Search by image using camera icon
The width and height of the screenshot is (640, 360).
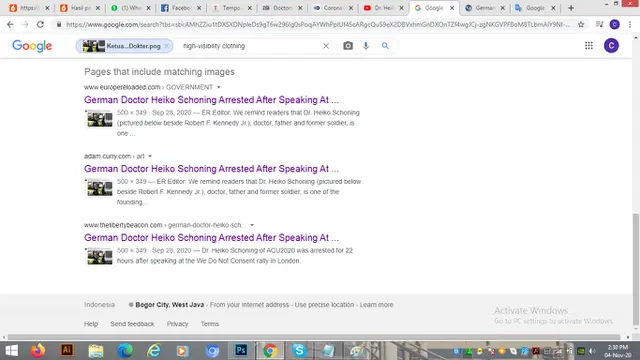[348, 46]
